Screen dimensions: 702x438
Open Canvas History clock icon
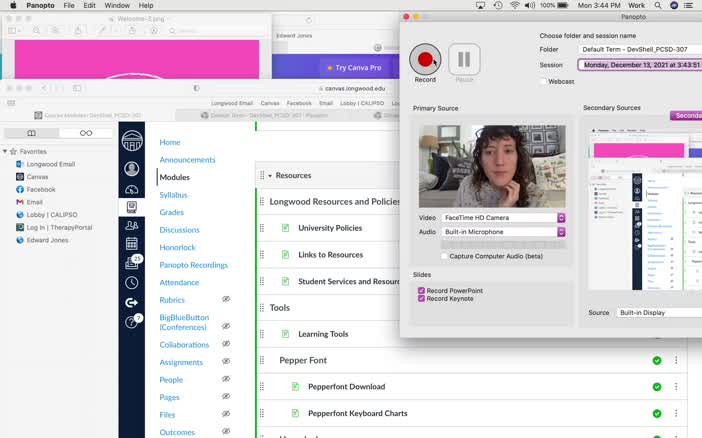[x=131, y=283]
